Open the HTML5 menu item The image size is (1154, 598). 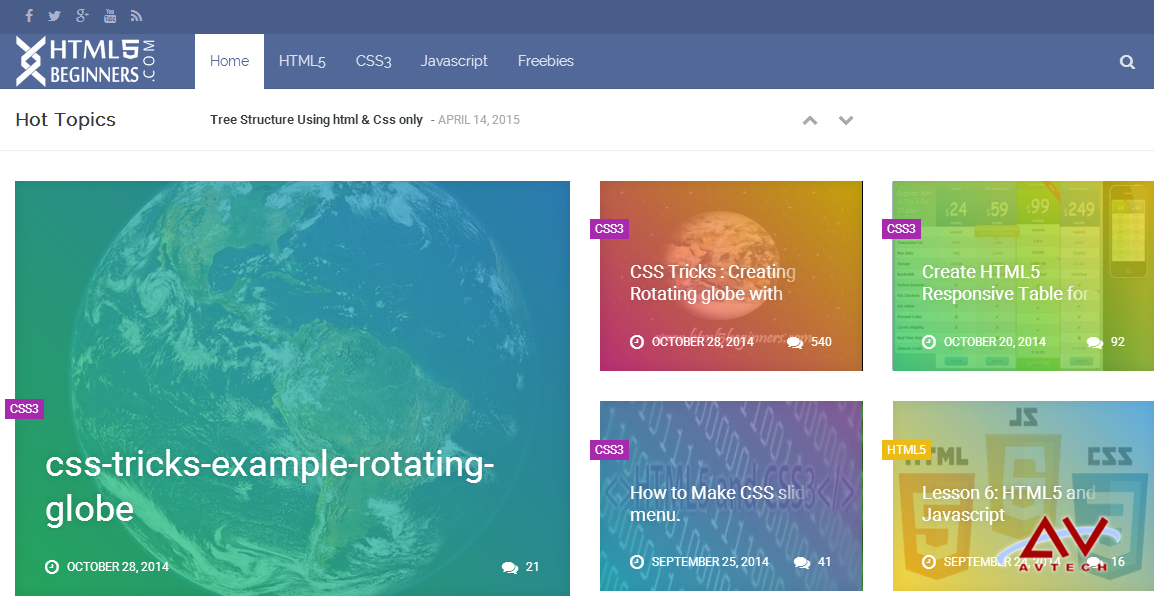302,61
